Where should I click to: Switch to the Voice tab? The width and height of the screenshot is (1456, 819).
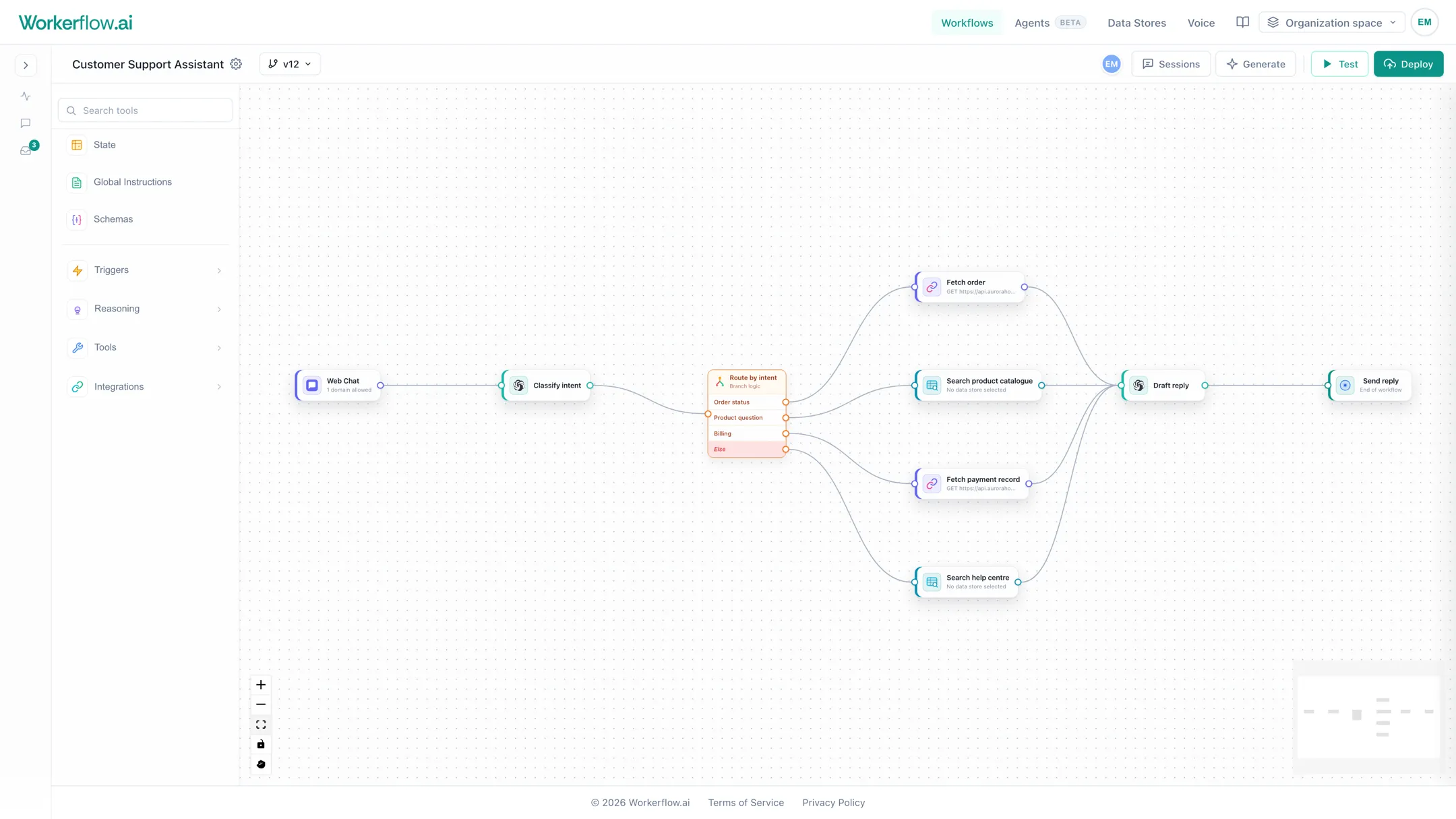tap(1201, 23)
